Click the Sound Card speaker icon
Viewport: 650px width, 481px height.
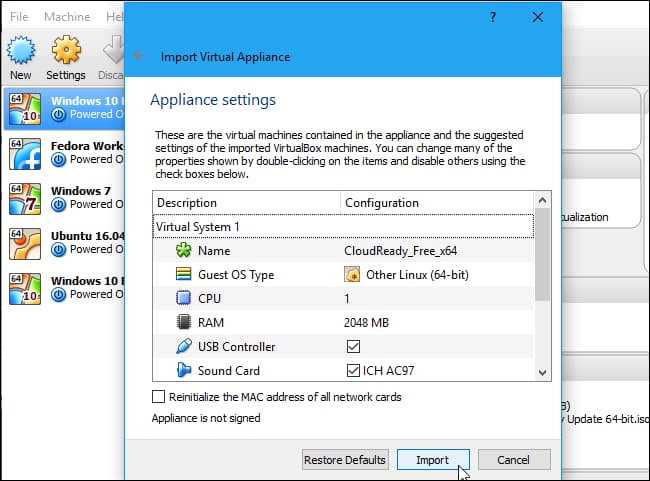(183, 371)
